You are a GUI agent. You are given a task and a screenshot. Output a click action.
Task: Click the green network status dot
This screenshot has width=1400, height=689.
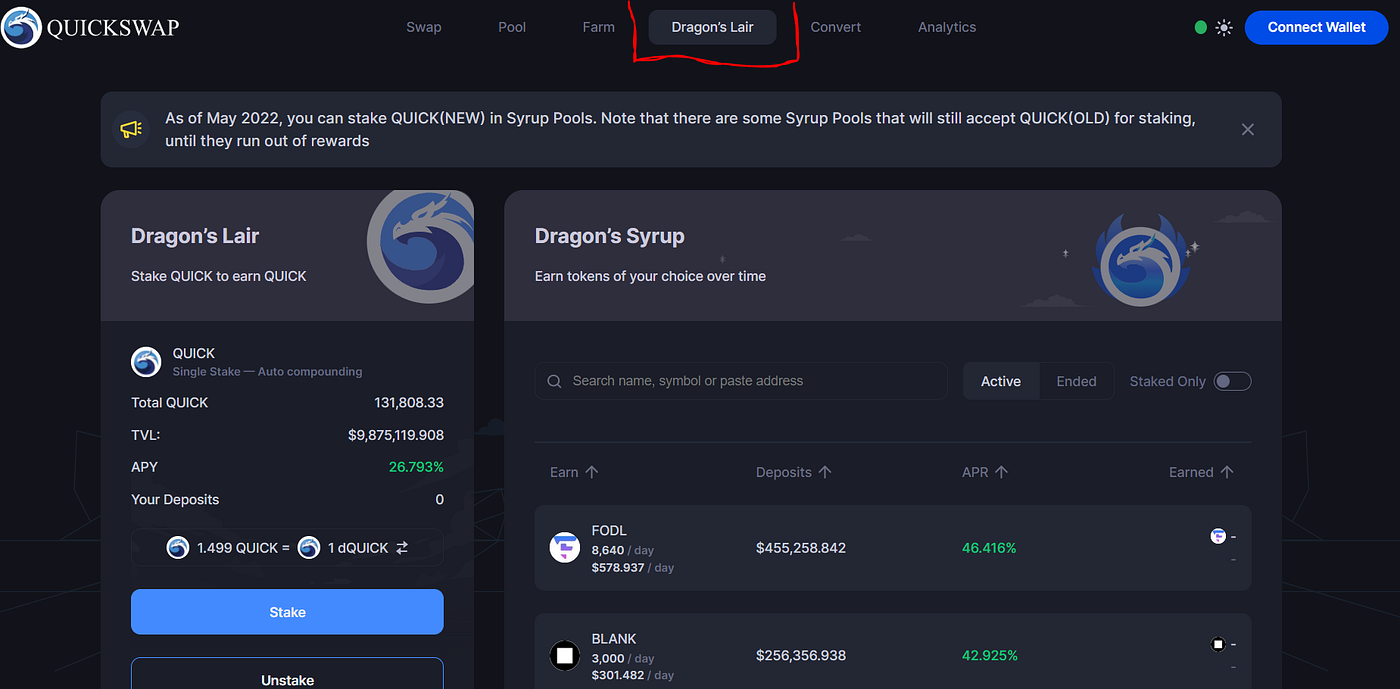[x=1201, y=28]
